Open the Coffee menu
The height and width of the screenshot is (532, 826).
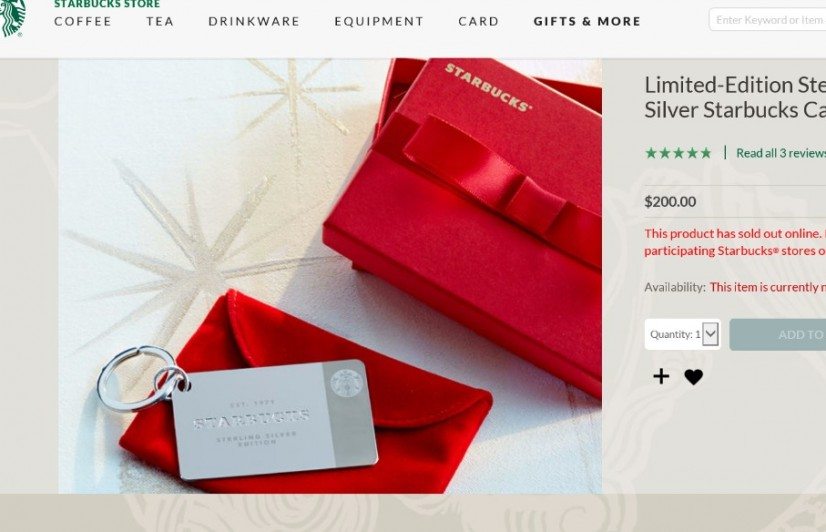pos(83,22)
